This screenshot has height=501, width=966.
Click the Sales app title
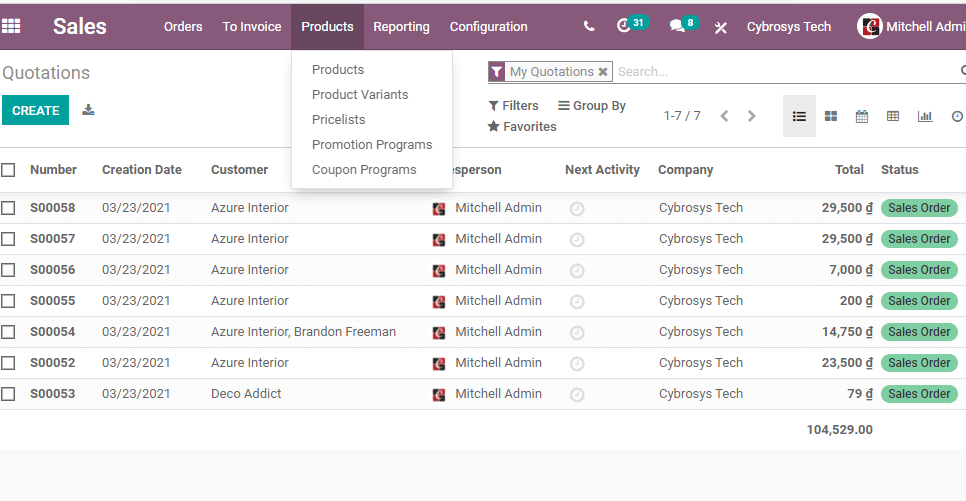79,26
